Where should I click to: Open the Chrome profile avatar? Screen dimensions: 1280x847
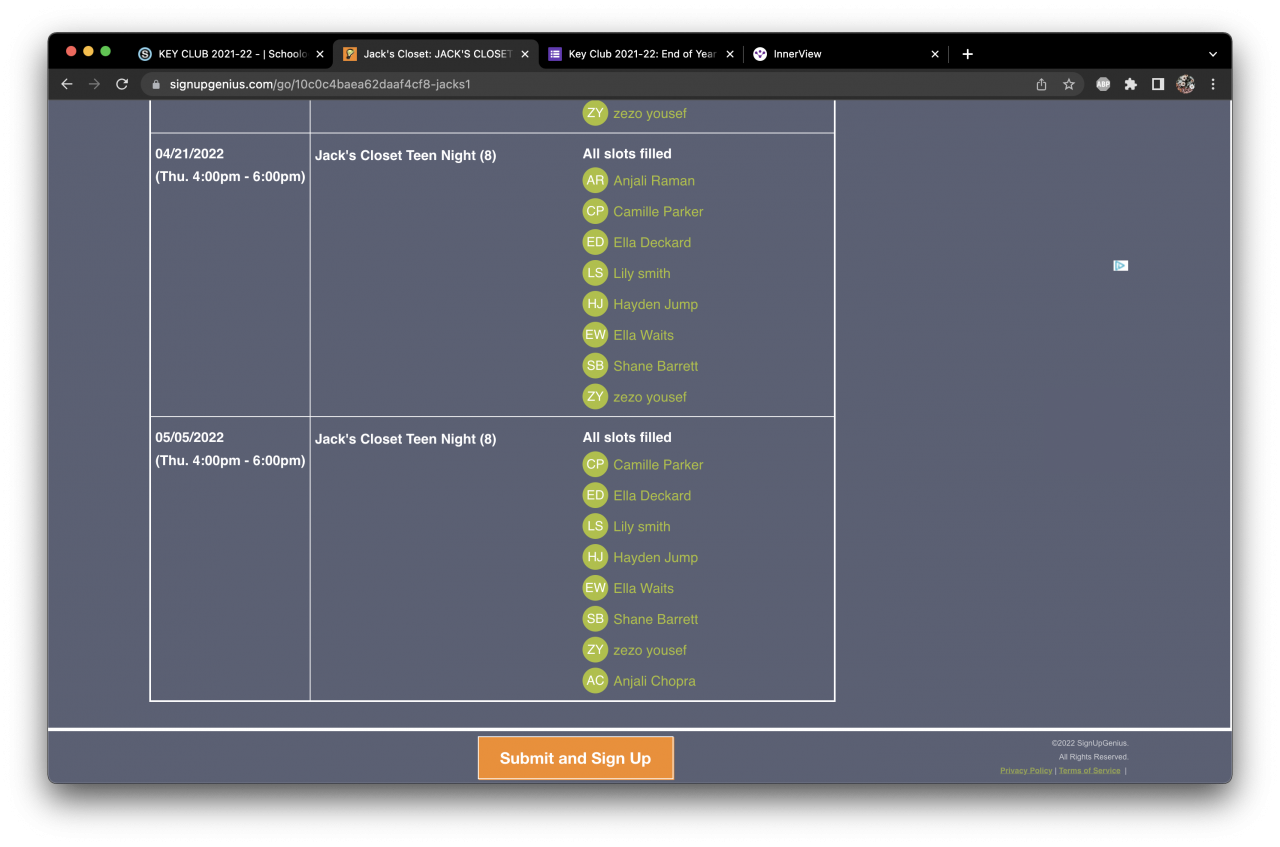1186,84
